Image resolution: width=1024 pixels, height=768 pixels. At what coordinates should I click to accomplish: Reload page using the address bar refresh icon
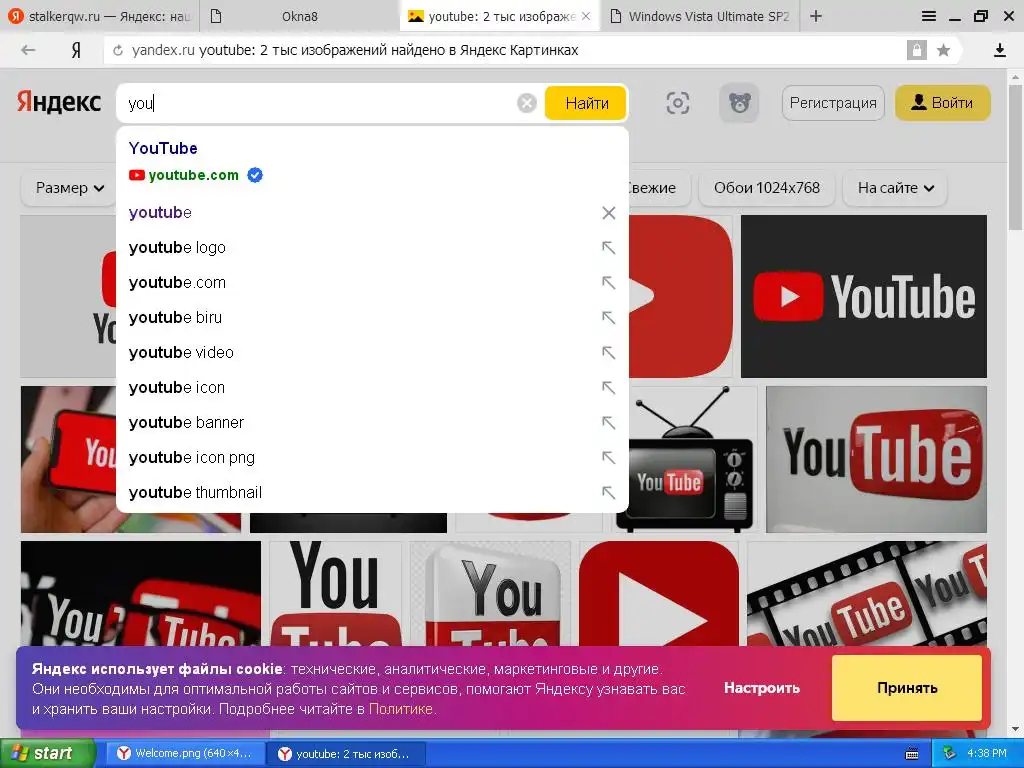tap(118, 50)
